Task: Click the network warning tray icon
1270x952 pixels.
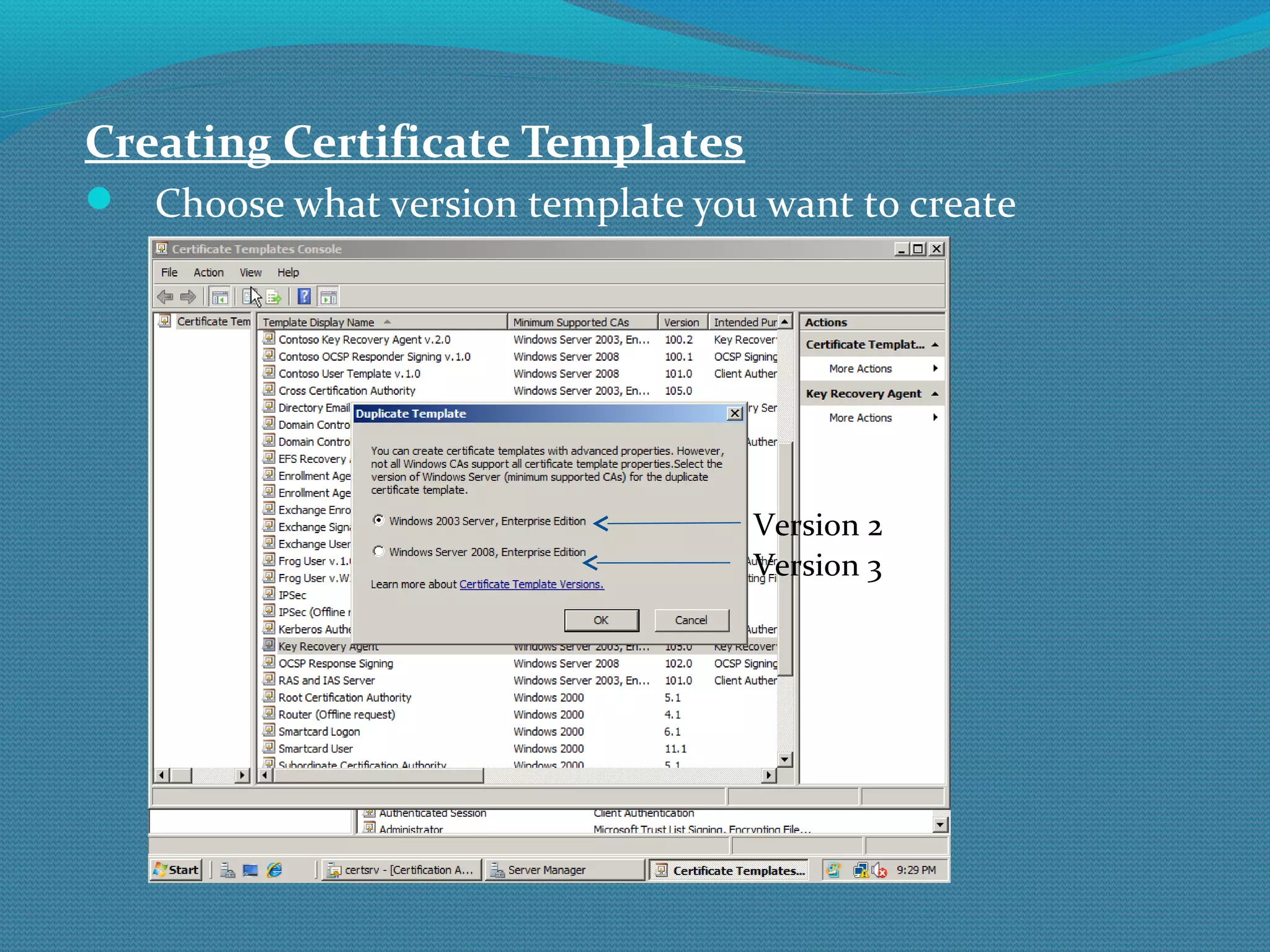Action: (861, 871)
